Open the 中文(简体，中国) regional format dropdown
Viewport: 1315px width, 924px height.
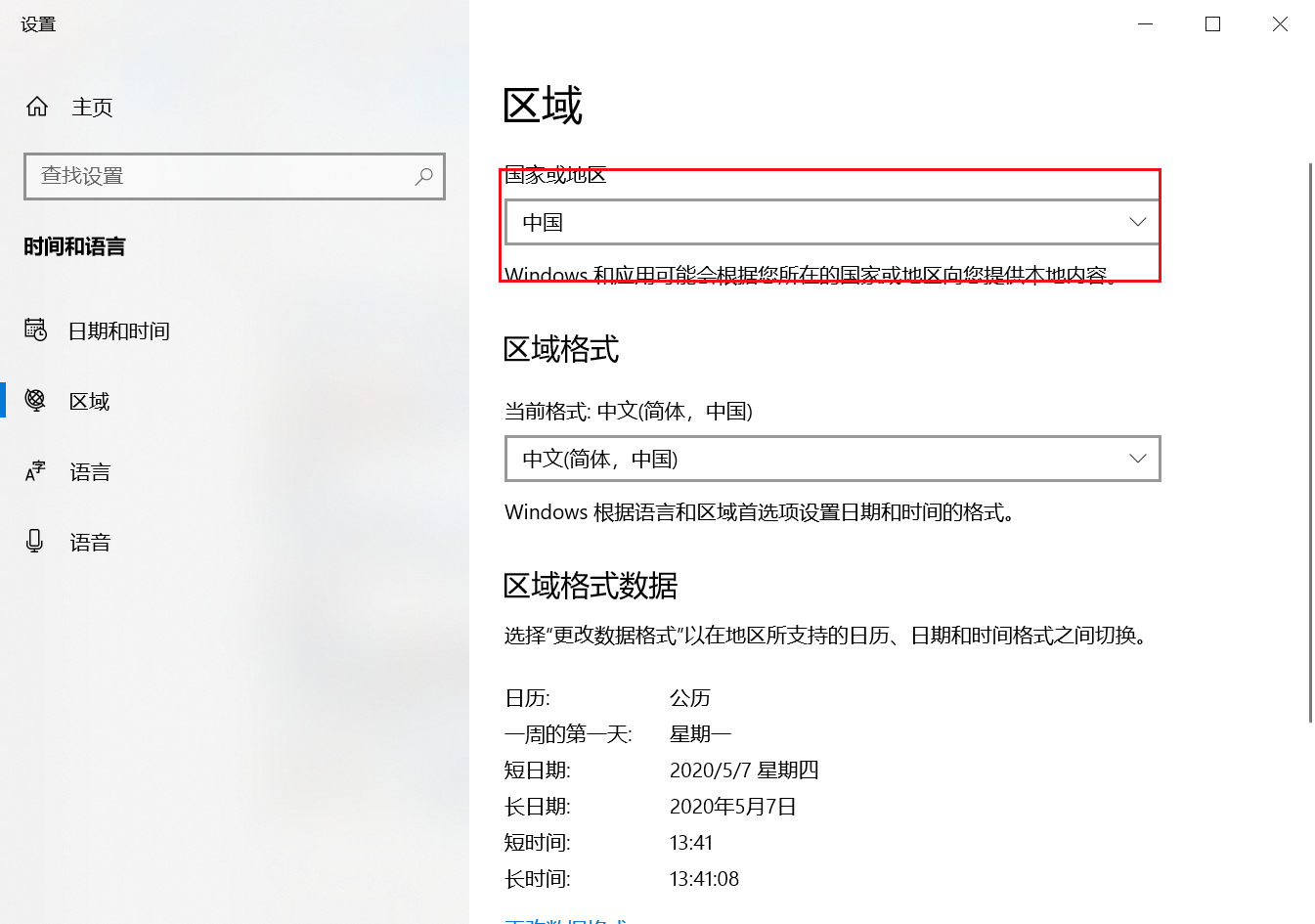[832, 459]
